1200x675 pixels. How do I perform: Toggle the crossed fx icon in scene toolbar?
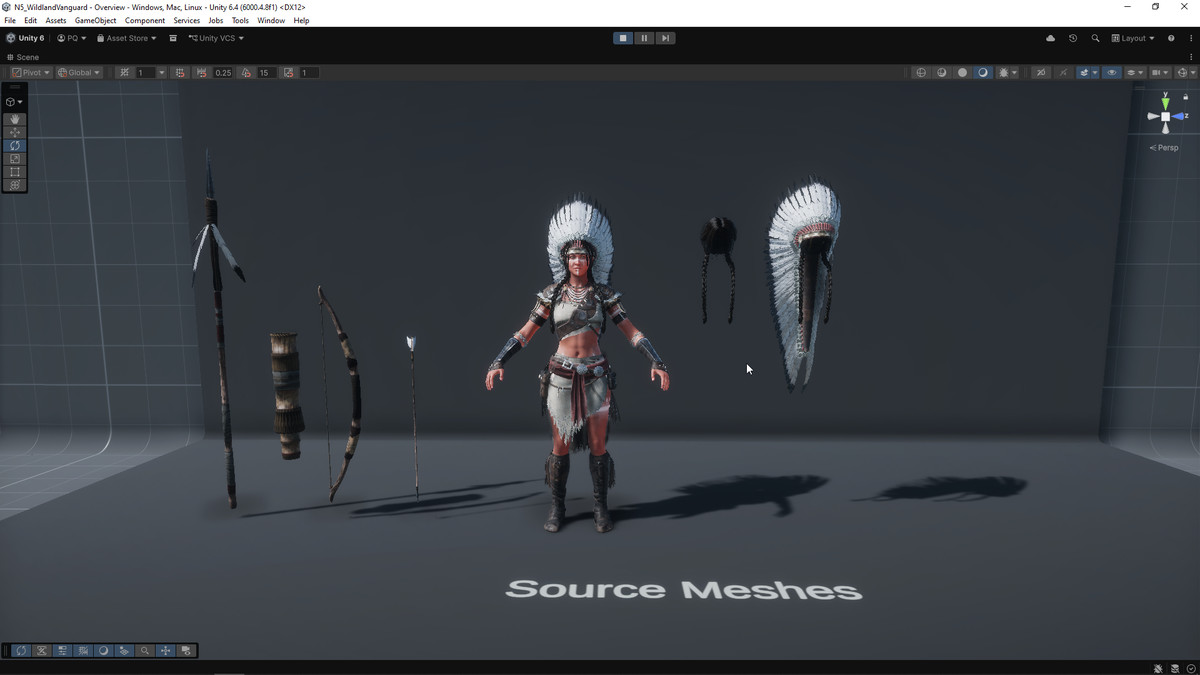point(1062,73)
